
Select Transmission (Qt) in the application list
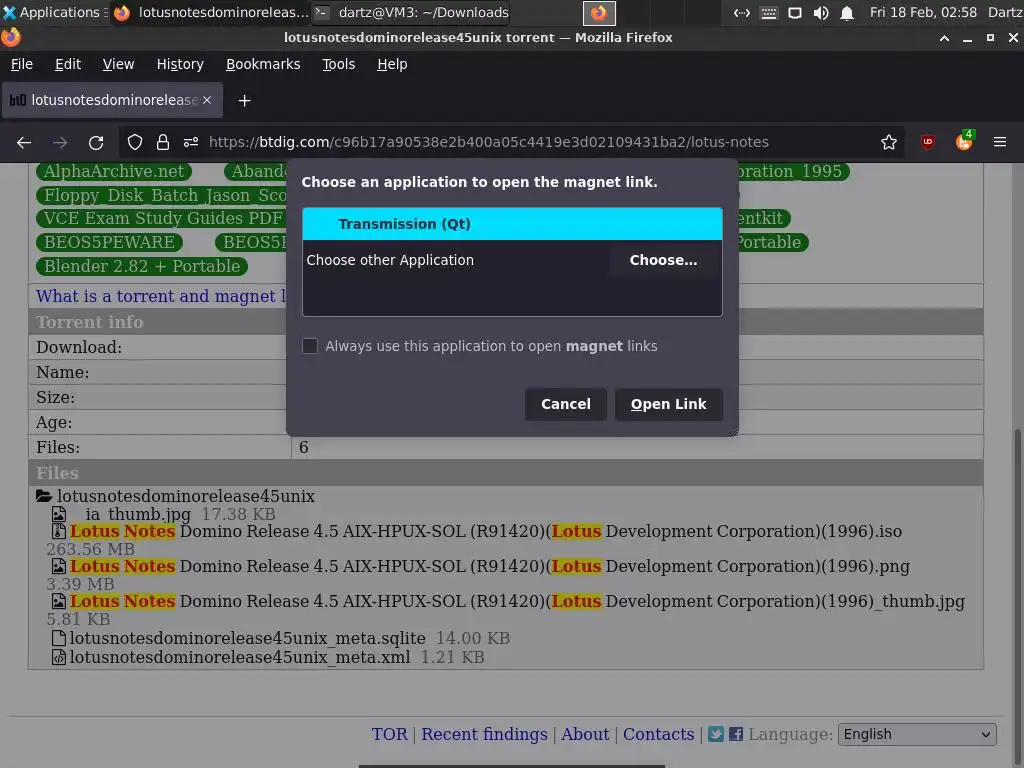[512, 224]
